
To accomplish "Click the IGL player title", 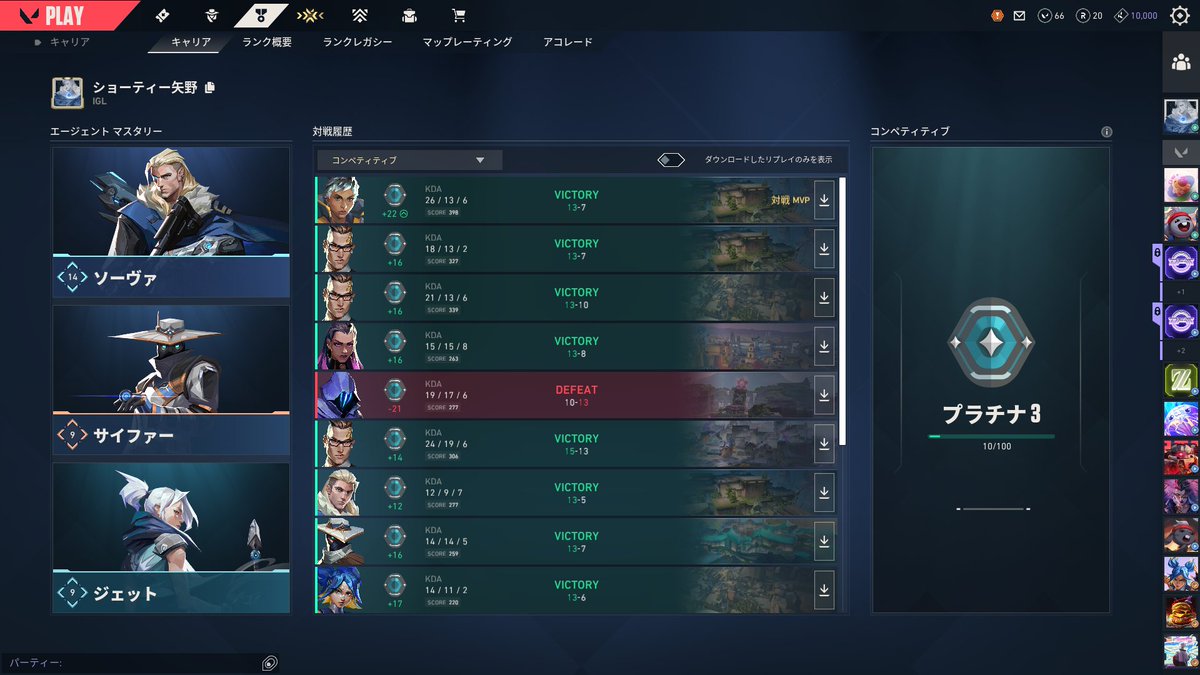I will click(99, 101).
